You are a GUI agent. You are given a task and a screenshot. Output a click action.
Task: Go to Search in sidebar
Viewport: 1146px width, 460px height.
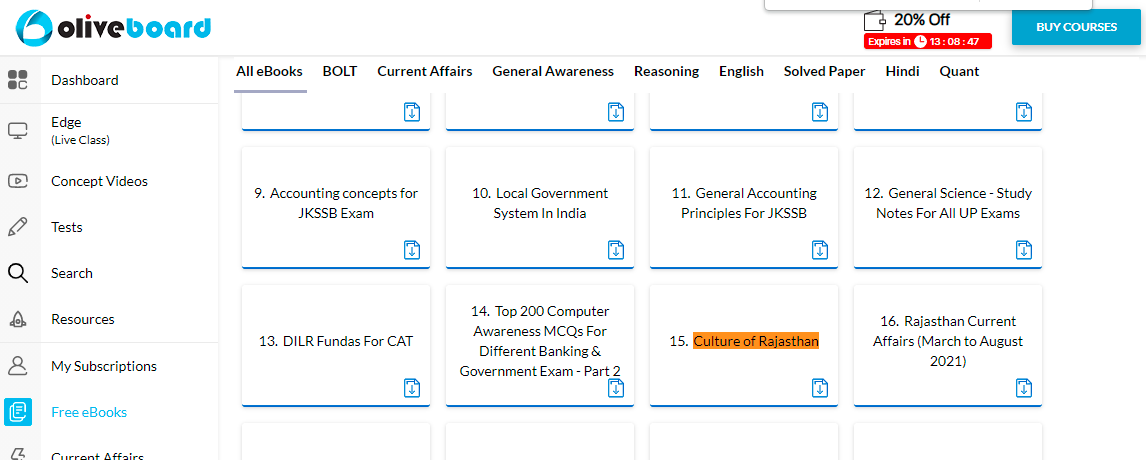pyautogui.click(x=72, y=274)
